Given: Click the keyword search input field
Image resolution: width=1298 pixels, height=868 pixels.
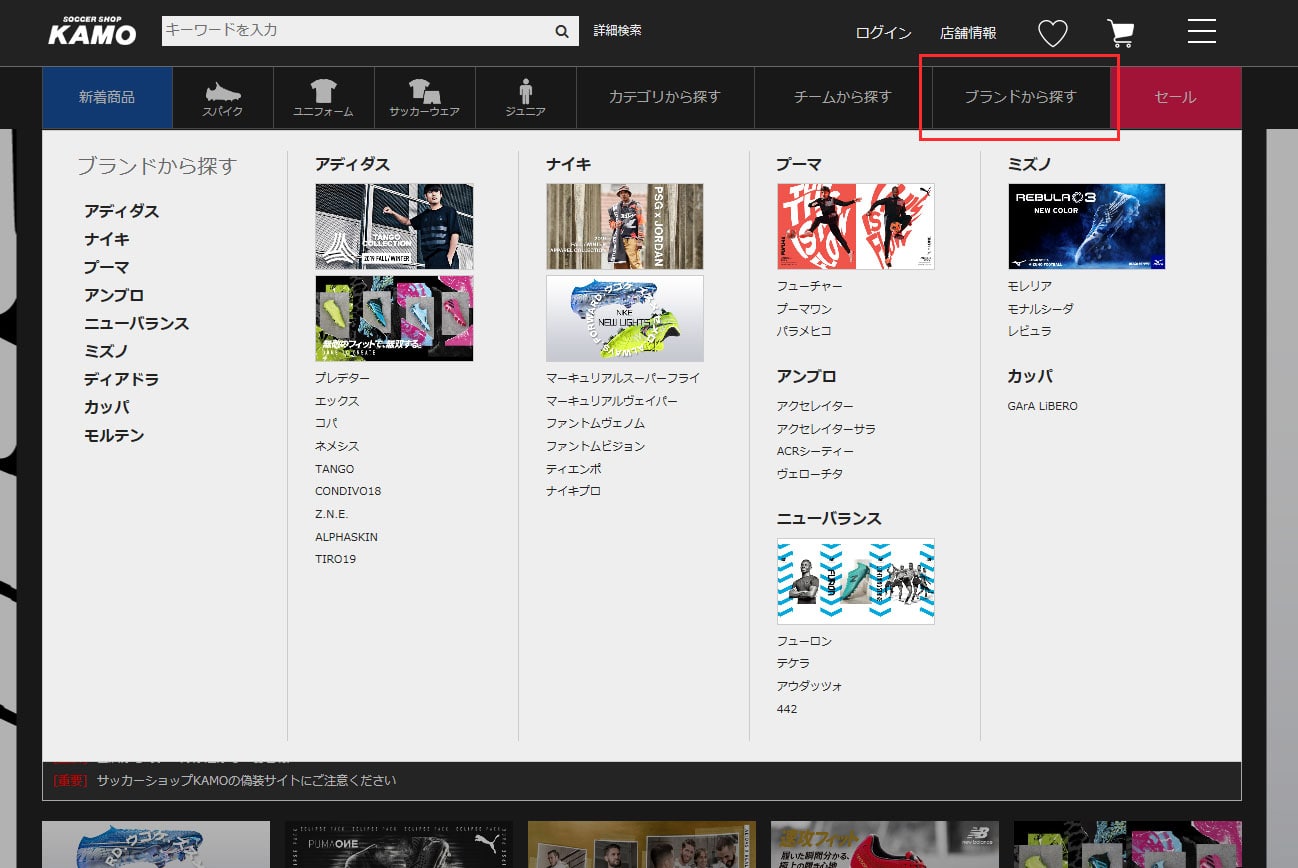Looking at the screenshot, I should [355, 31].
